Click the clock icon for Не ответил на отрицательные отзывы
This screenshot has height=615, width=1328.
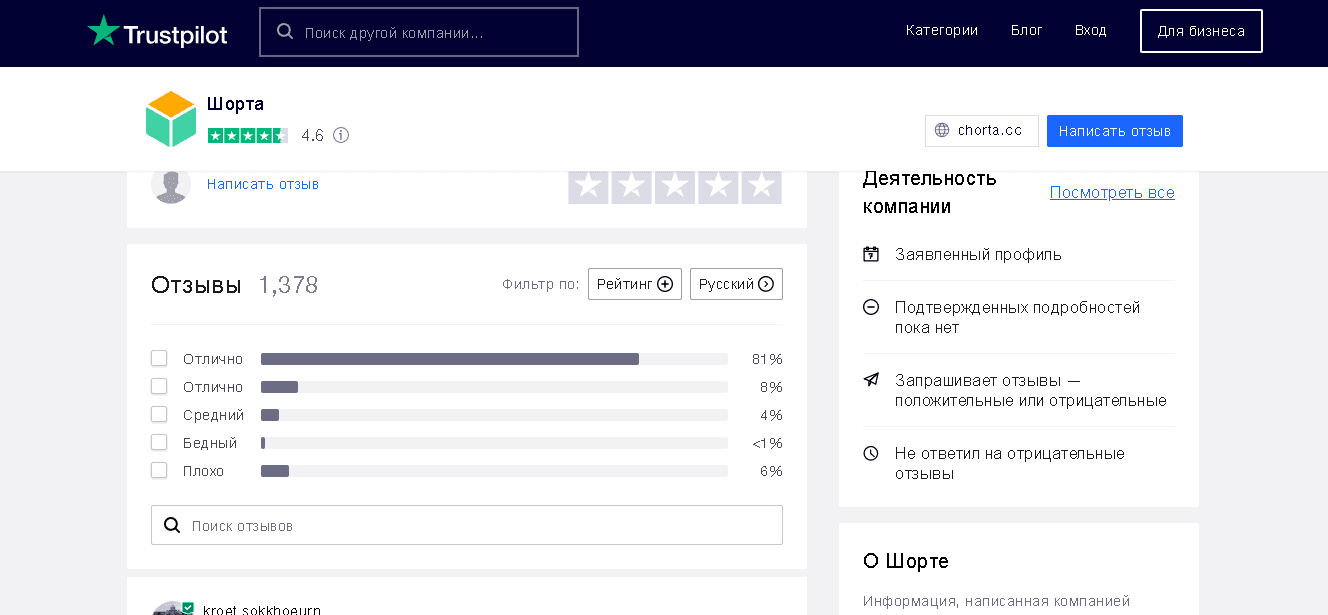(x=871, y=453)
